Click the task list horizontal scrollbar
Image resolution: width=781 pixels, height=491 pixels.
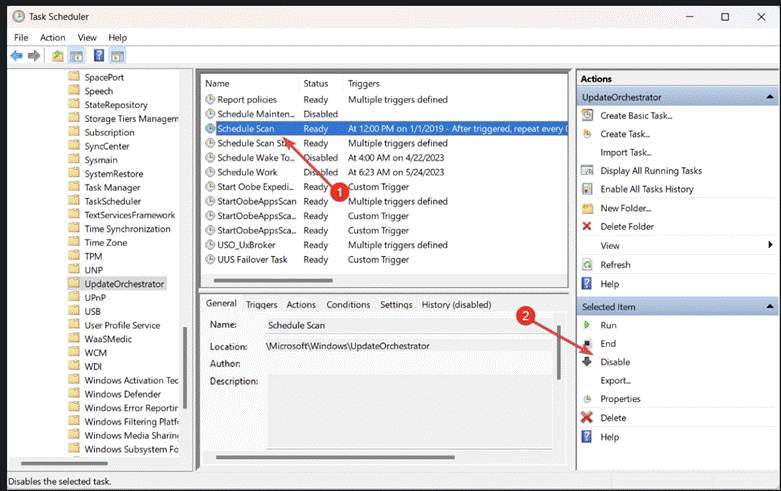click(x=273, y=280)
